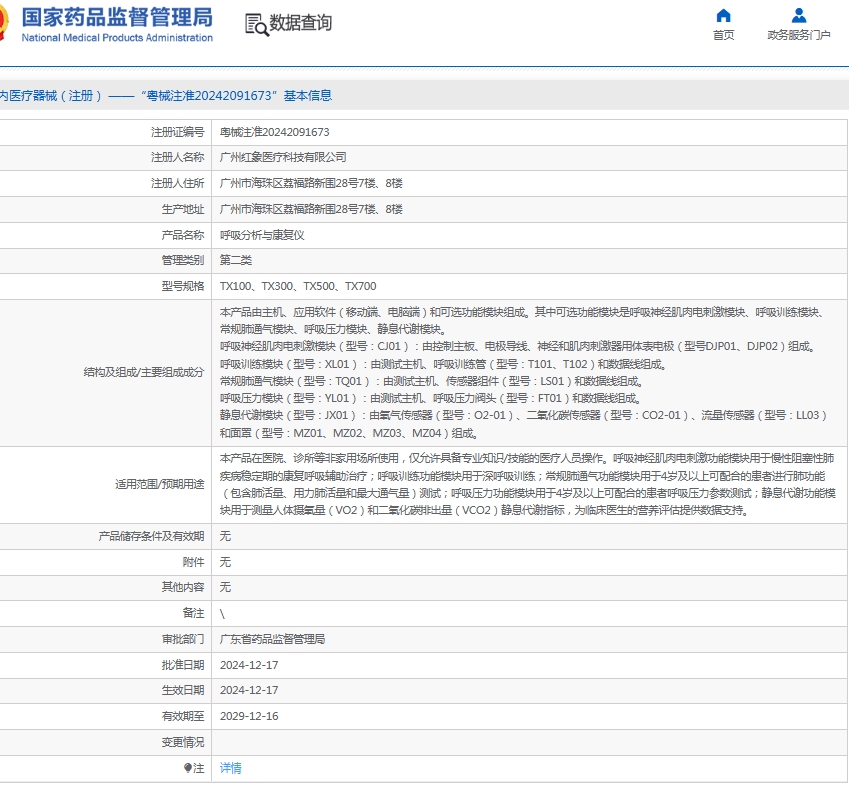The width and height of the screenshot is (849, 789).
Task: Click the bullet icon beside 注
Action: 187,768
